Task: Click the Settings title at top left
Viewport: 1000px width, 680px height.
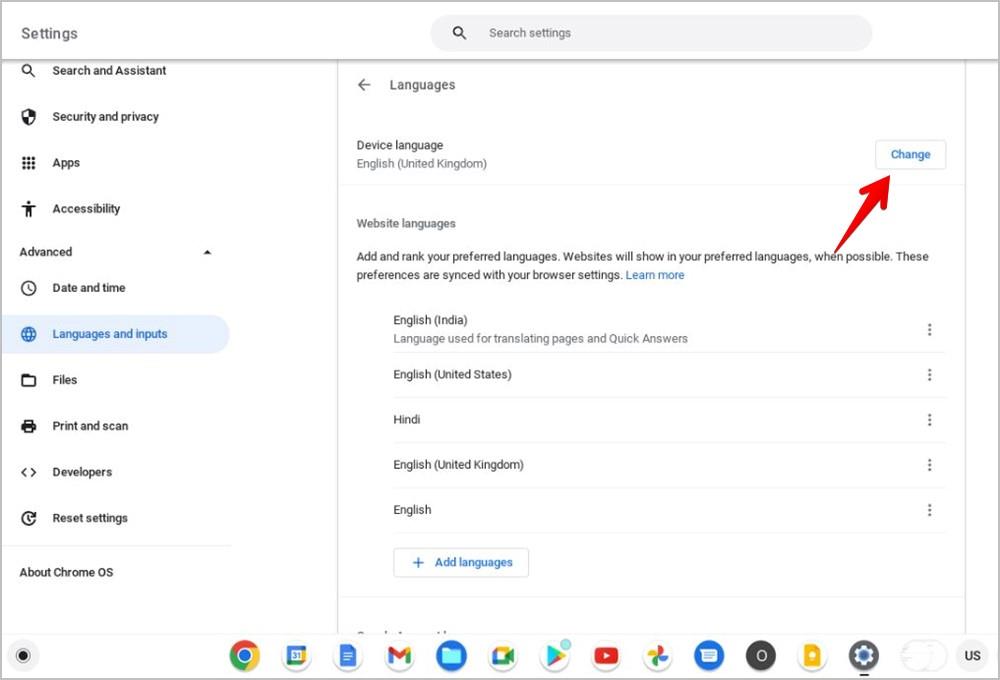Action: 49,33
